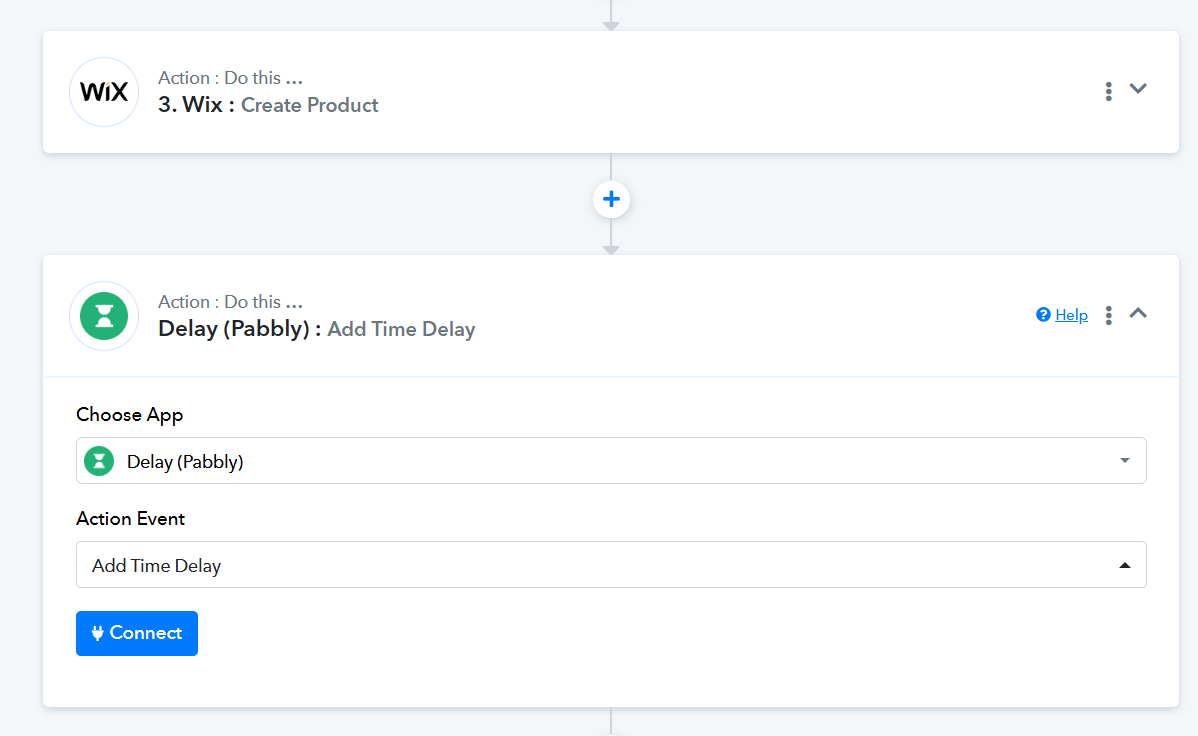The image size is (1198, 736).
Task: Click the 'Add Time Delay' selected value
Action: 157,566
